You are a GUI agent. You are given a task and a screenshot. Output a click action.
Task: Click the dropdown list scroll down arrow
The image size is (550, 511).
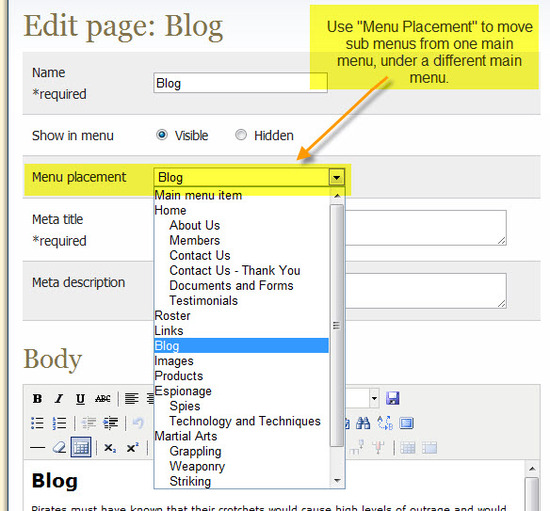337,480
